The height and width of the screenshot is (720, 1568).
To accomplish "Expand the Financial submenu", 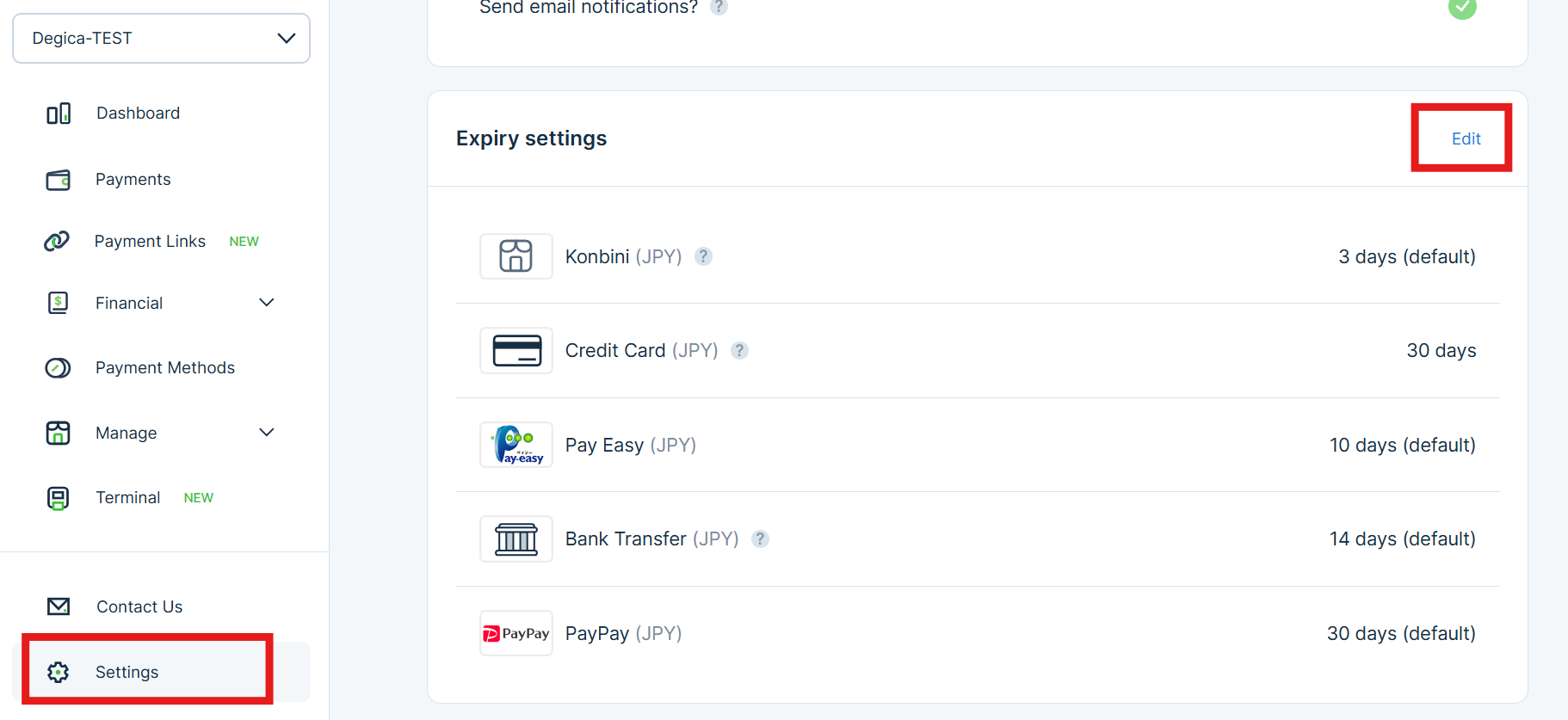I will [x=266, y=303].
